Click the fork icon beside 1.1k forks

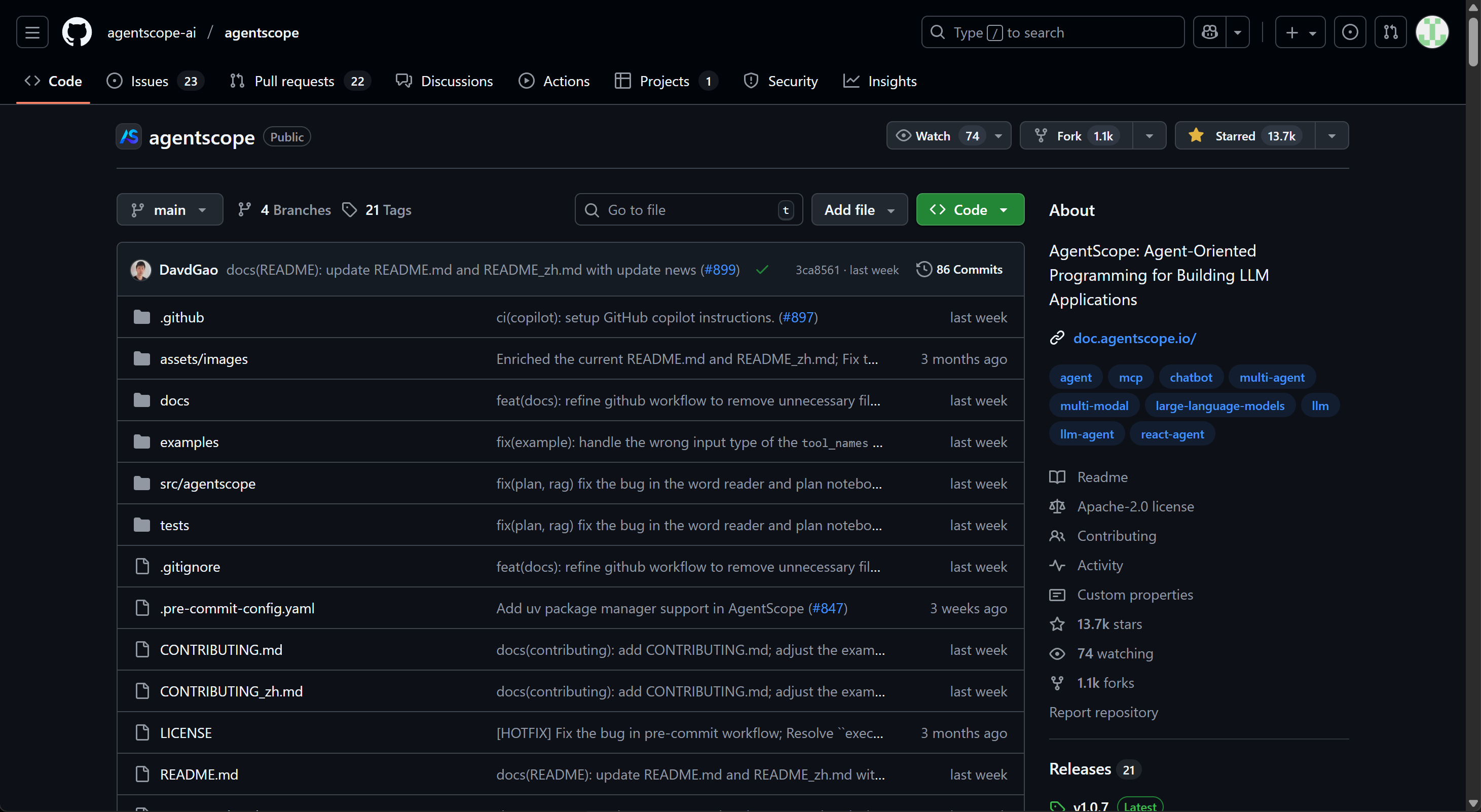click(1057, 683)
